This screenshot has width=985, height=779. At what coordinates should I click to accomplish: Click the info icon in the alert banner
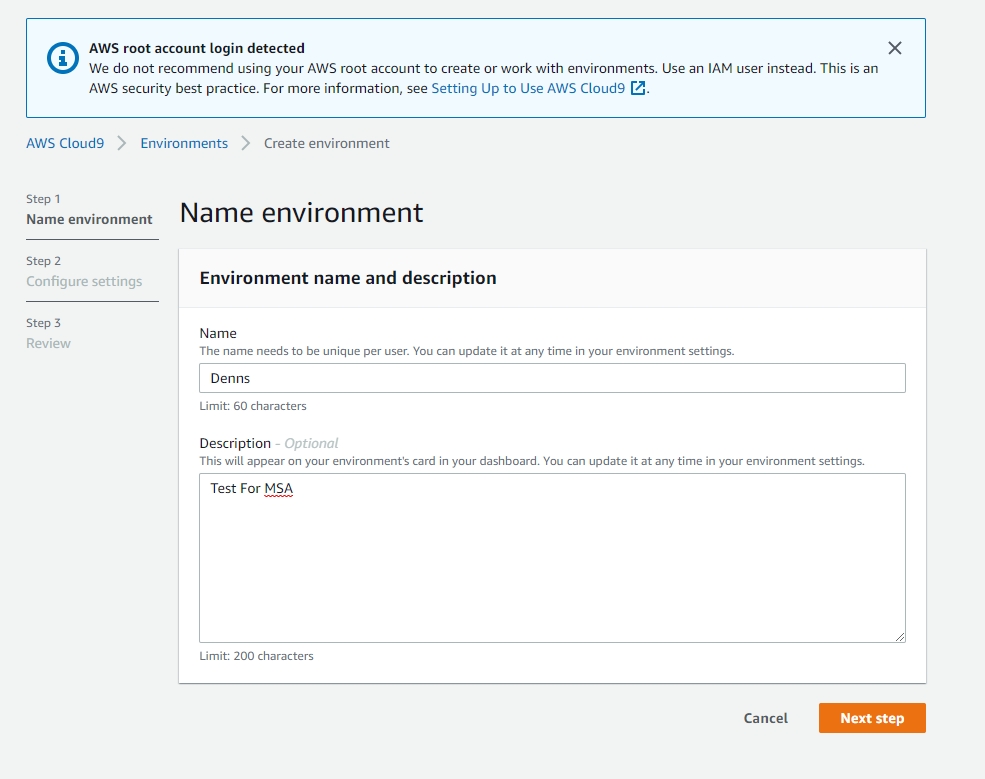click(63, 58)
